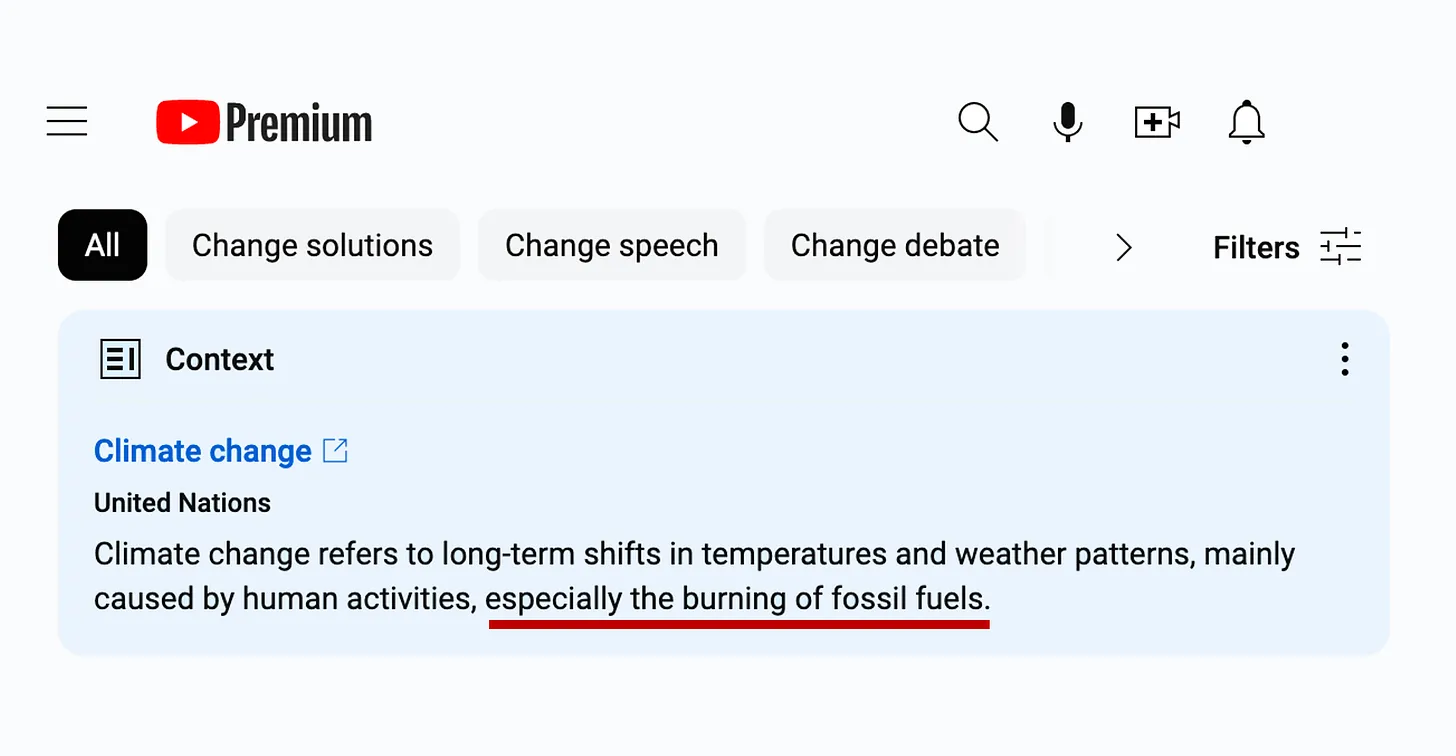
Task: Start voice search with the microphone
Action: 1067,122
